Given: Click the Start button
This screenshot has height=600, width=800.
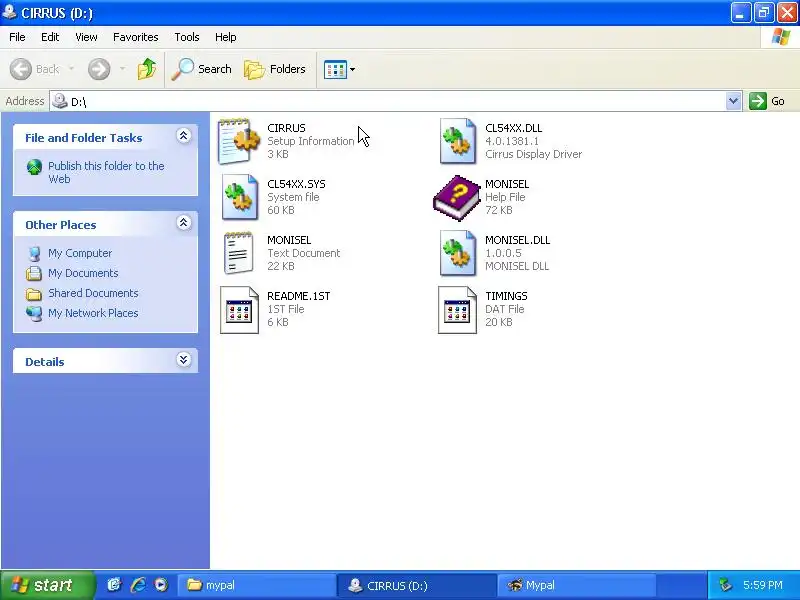Looking at the screenshot, I should [x=47, y=585].
